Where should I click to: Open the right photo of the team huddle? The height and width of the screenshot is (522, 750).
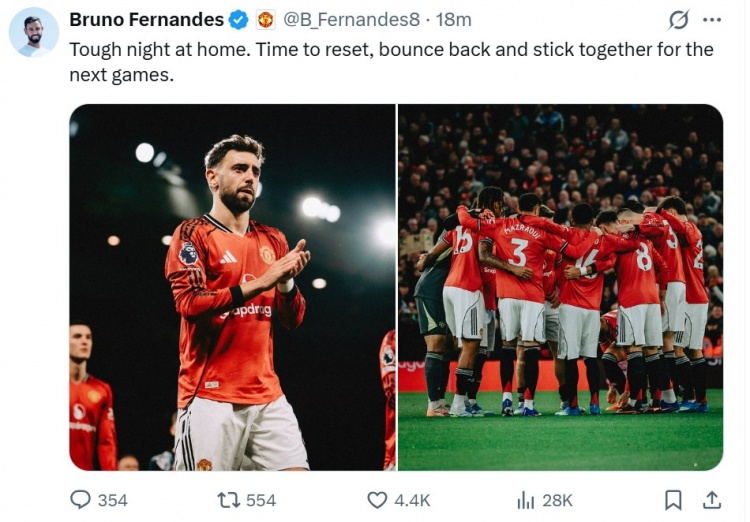pos(560,287)
